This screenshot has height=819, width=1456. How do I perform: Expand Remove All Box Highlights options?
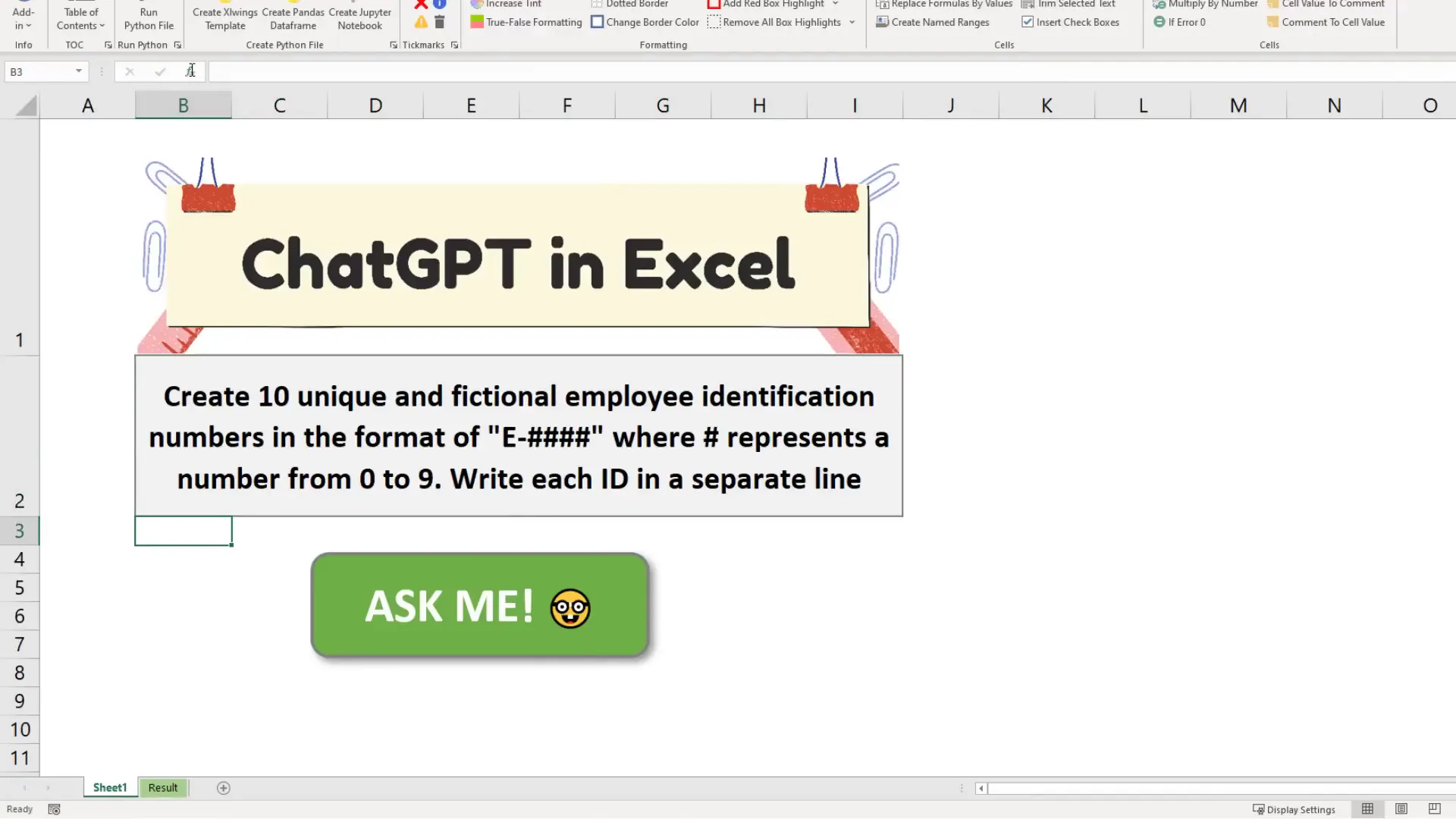pyautogui.click(x=851, y=22)
